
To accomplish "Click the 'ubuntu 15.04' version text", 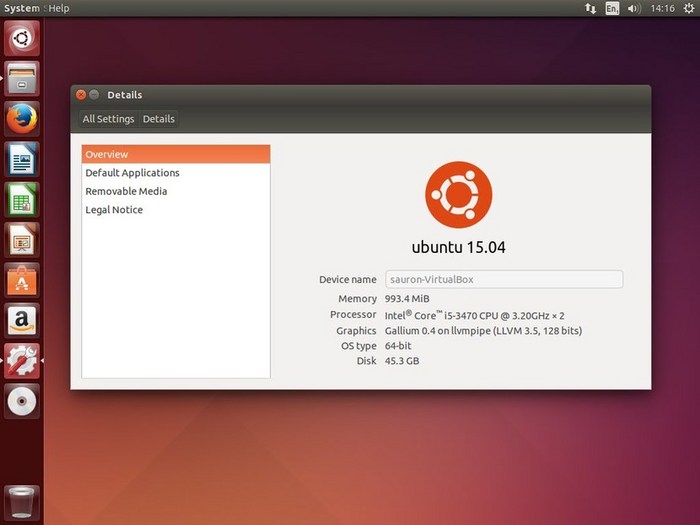I will 458,247.
